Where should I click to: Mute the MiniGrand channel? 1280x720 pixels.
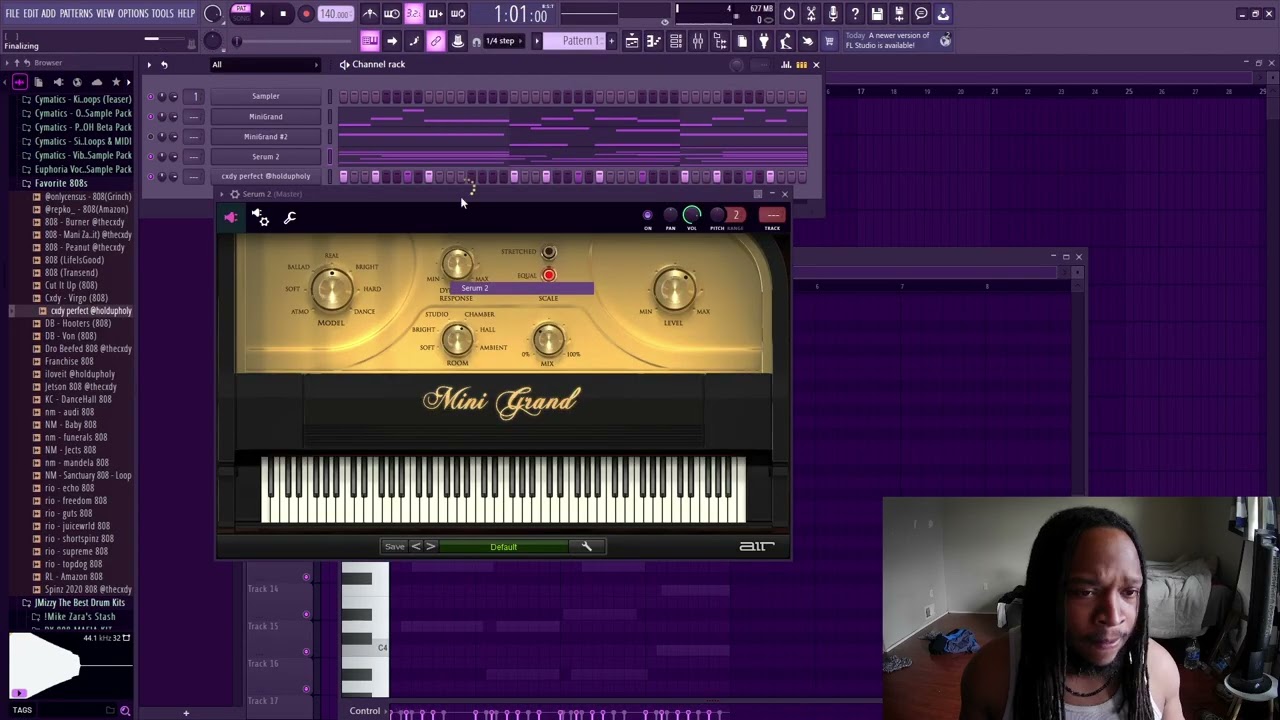click(151, 116)
